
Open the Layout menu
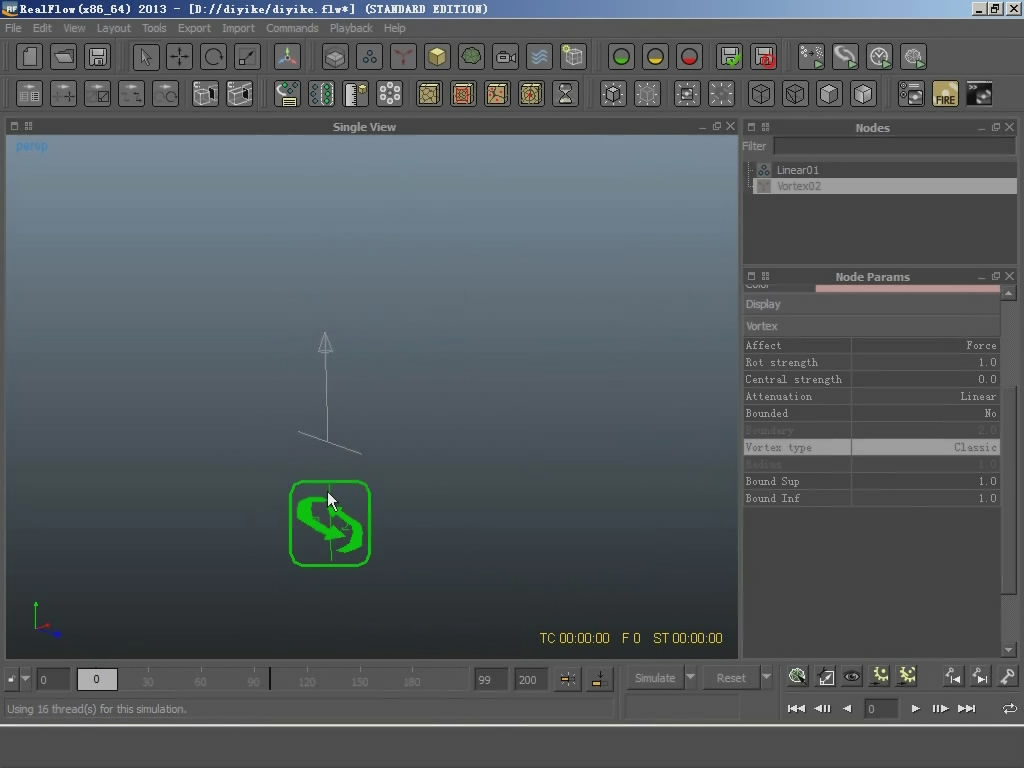(114, 28)
